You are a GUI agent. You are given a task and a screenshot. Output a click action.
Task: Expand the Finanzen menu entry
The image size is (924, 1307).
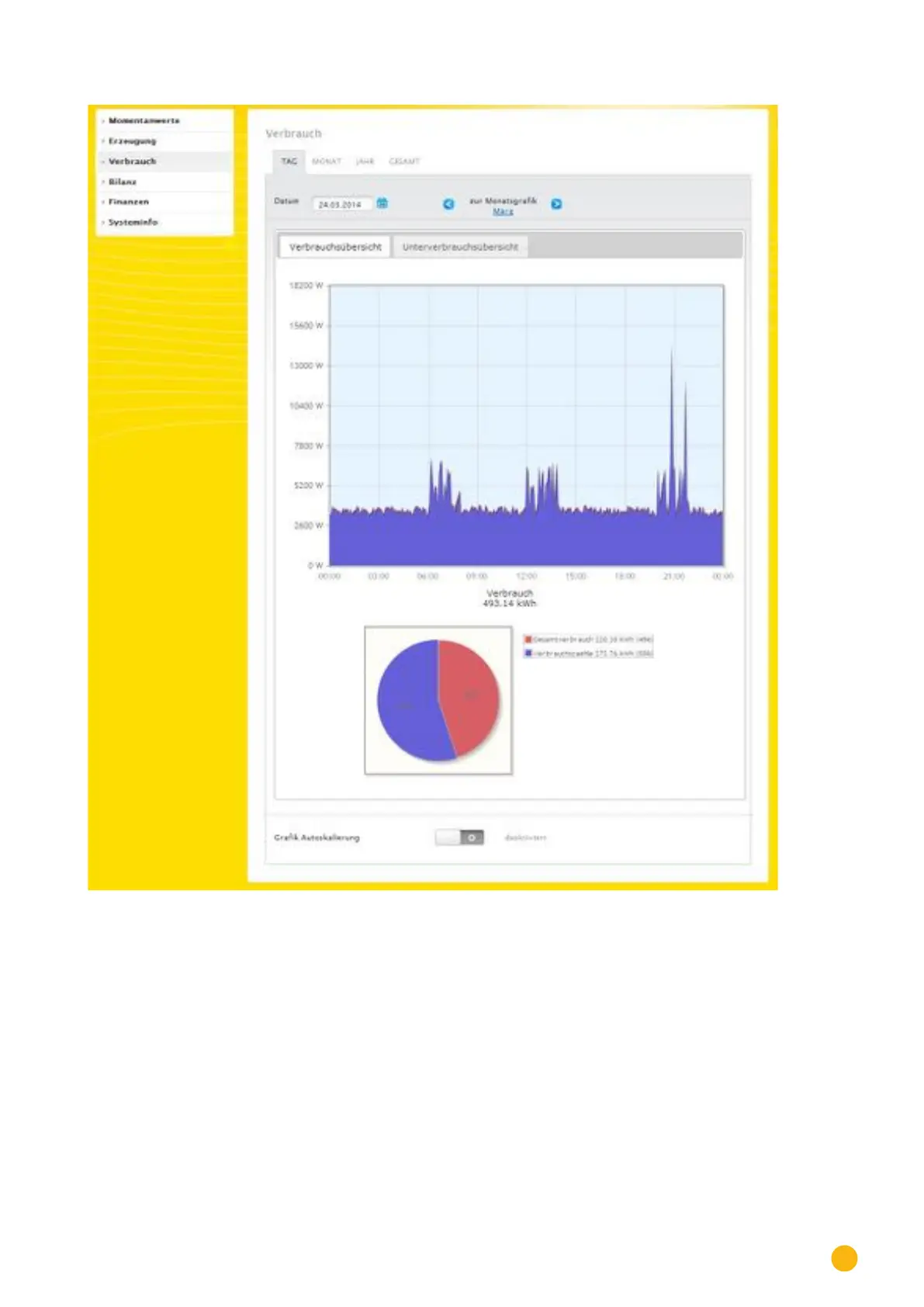pos(166,202)
